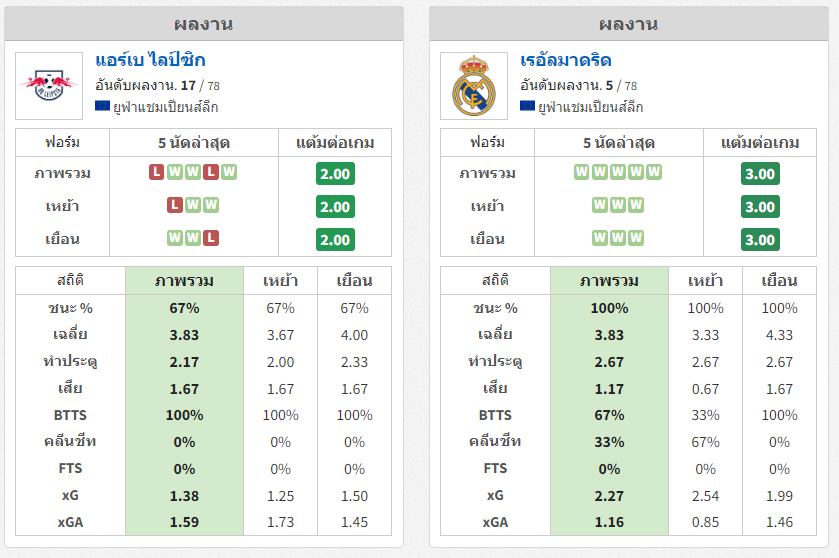Screen dimensions: 839x558
Task: Click first W badge in Real Madrid ภาพรวม row
Action: pos(582,172)
